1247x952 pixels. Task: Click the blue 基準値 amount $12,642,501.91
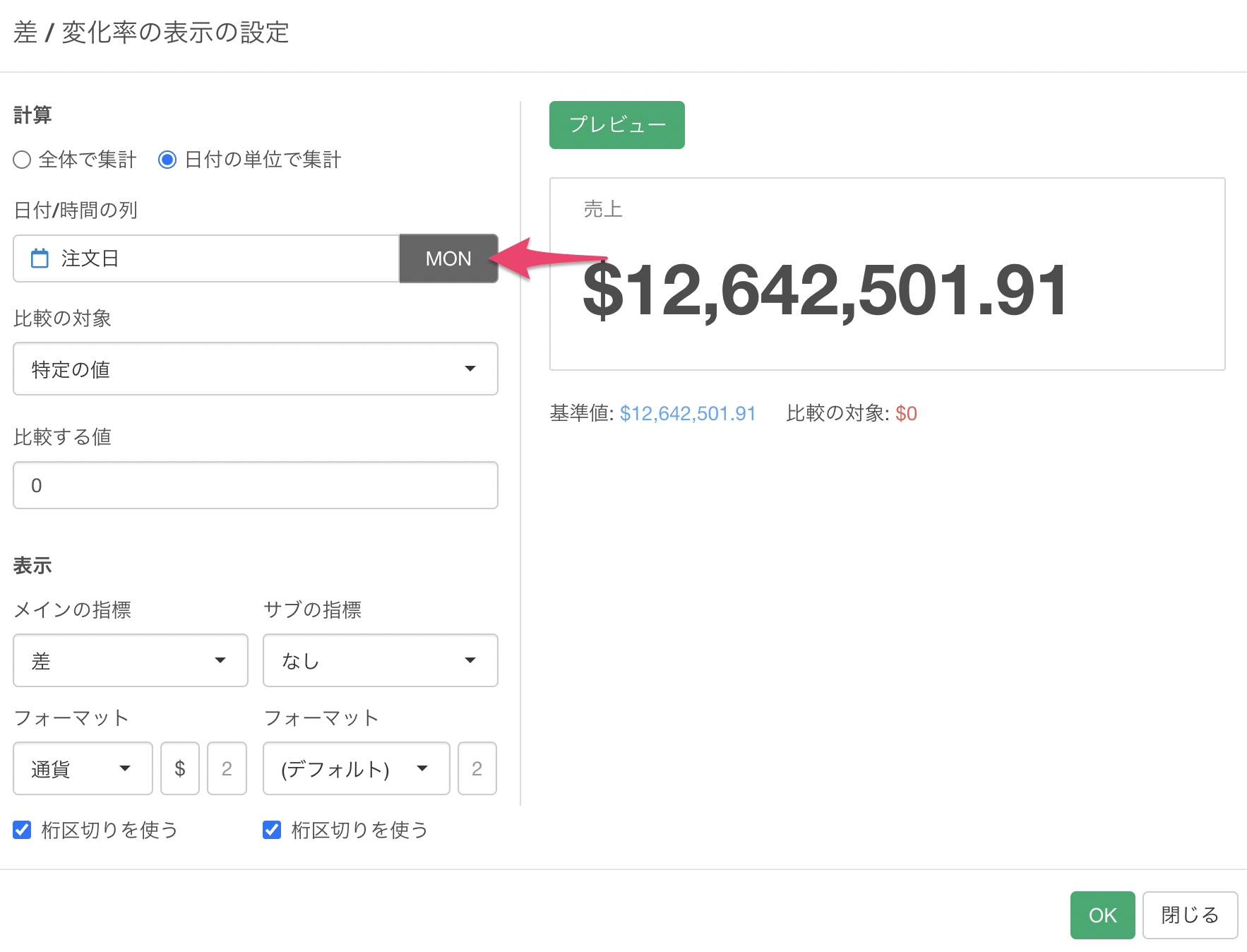click(688, 413)
